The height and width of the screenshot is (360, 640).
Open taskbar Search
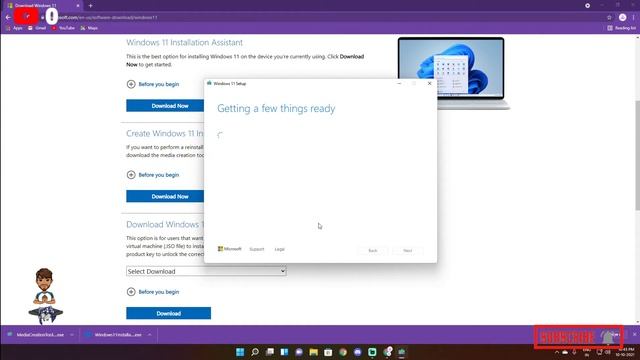pyautogui.click(x=255, y=352)
